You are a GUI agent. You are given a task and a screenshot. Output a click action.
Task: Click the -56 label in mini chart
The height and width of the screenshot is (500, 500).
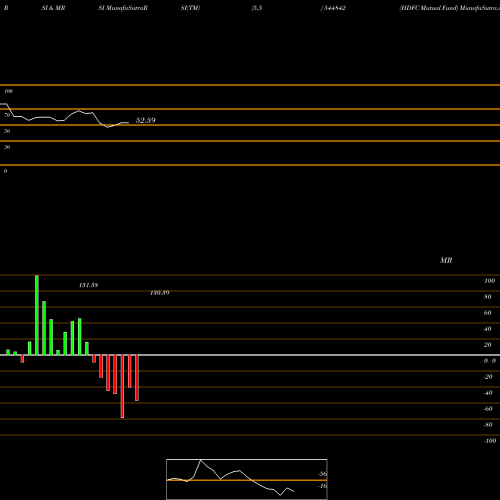(322, 474)
